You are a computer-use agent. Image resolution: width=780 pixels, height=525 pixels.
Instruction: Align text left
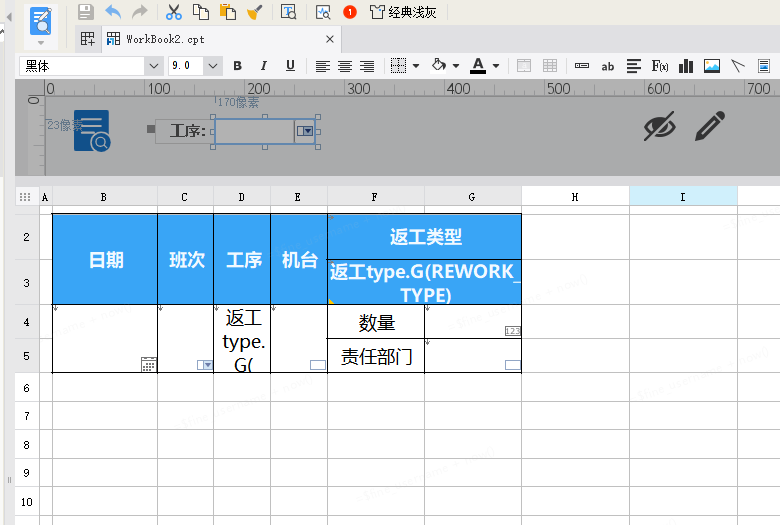tap(322, 66)
